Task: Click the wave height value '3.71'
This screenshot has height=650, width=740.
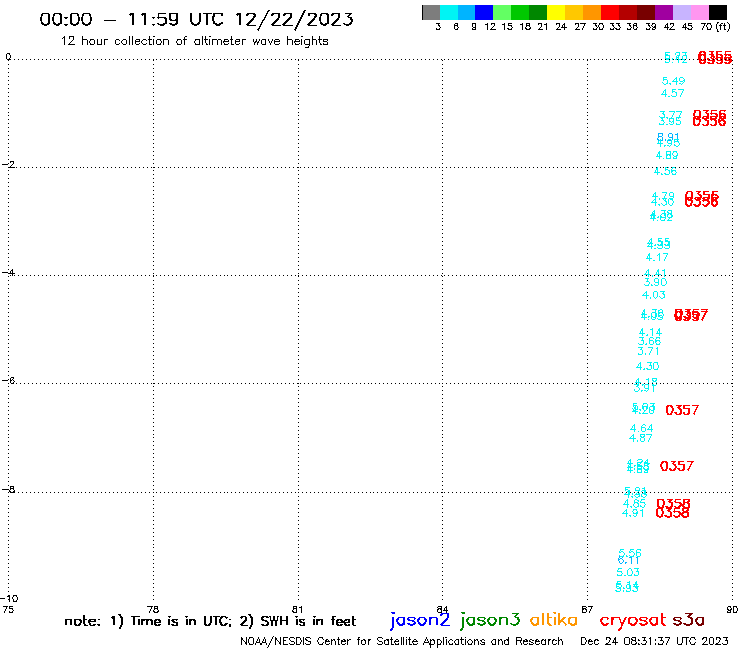Action: tap(648, 351)
